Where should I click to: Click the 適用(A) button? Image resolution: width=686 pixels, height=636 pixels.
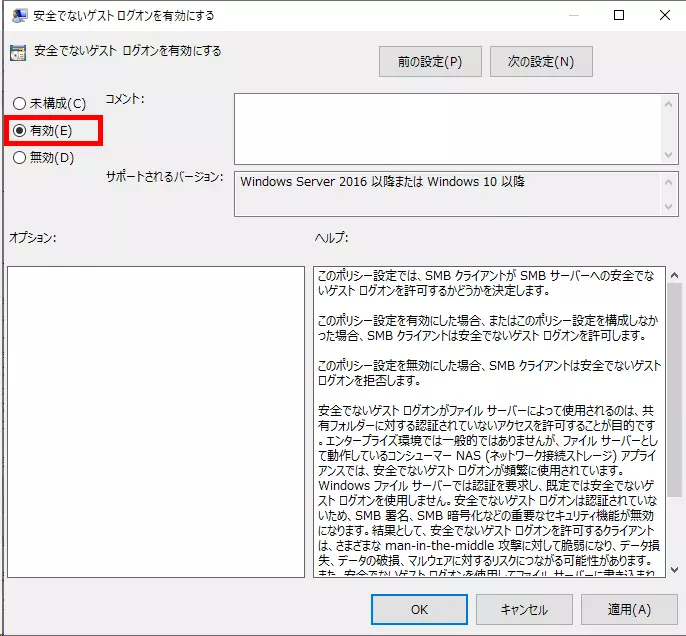click(629, 609)
